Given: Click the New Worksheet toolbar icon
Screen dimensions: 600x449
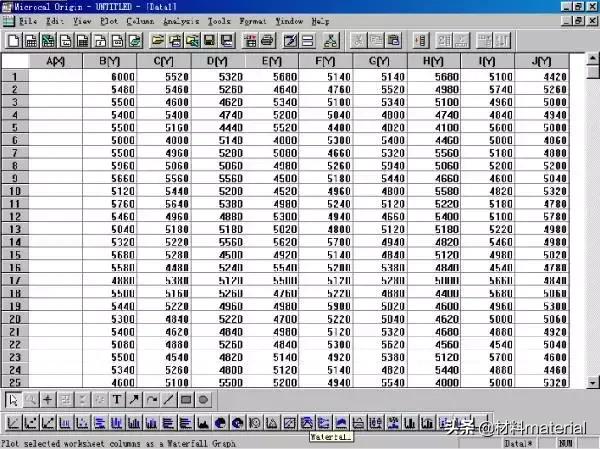Looking at the screenshot, I should [x=31, y=41].
